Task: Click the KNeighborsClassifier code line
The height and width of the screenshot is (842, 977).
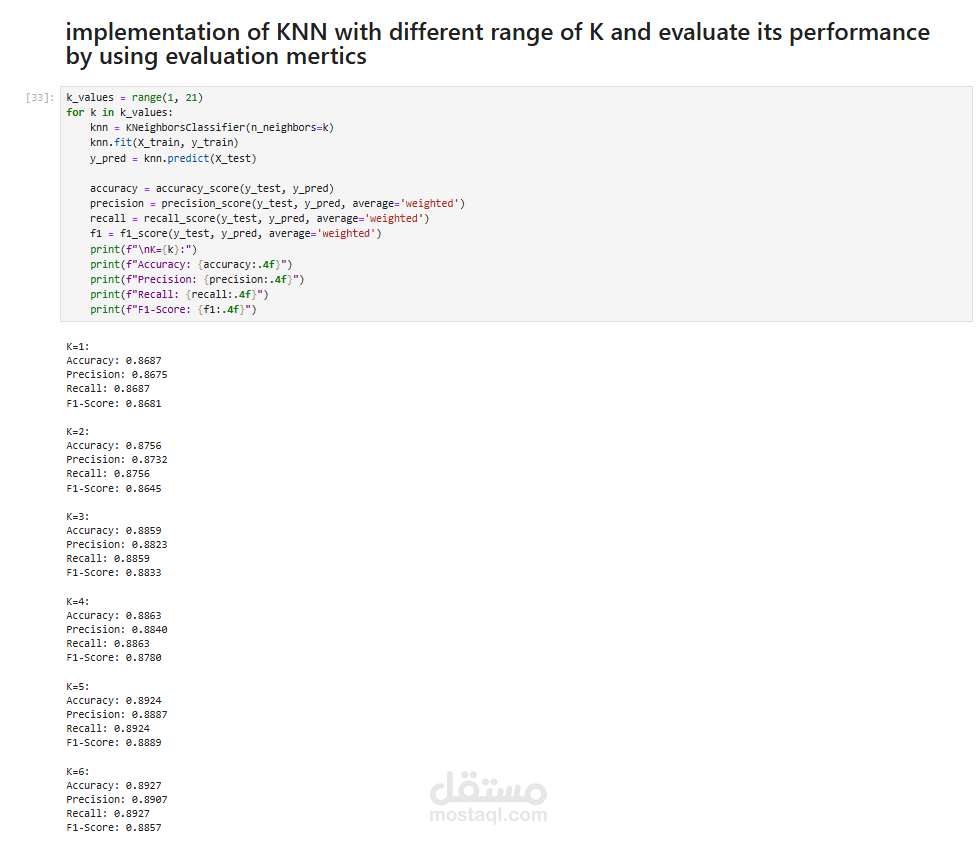Action: coord(212,128)
